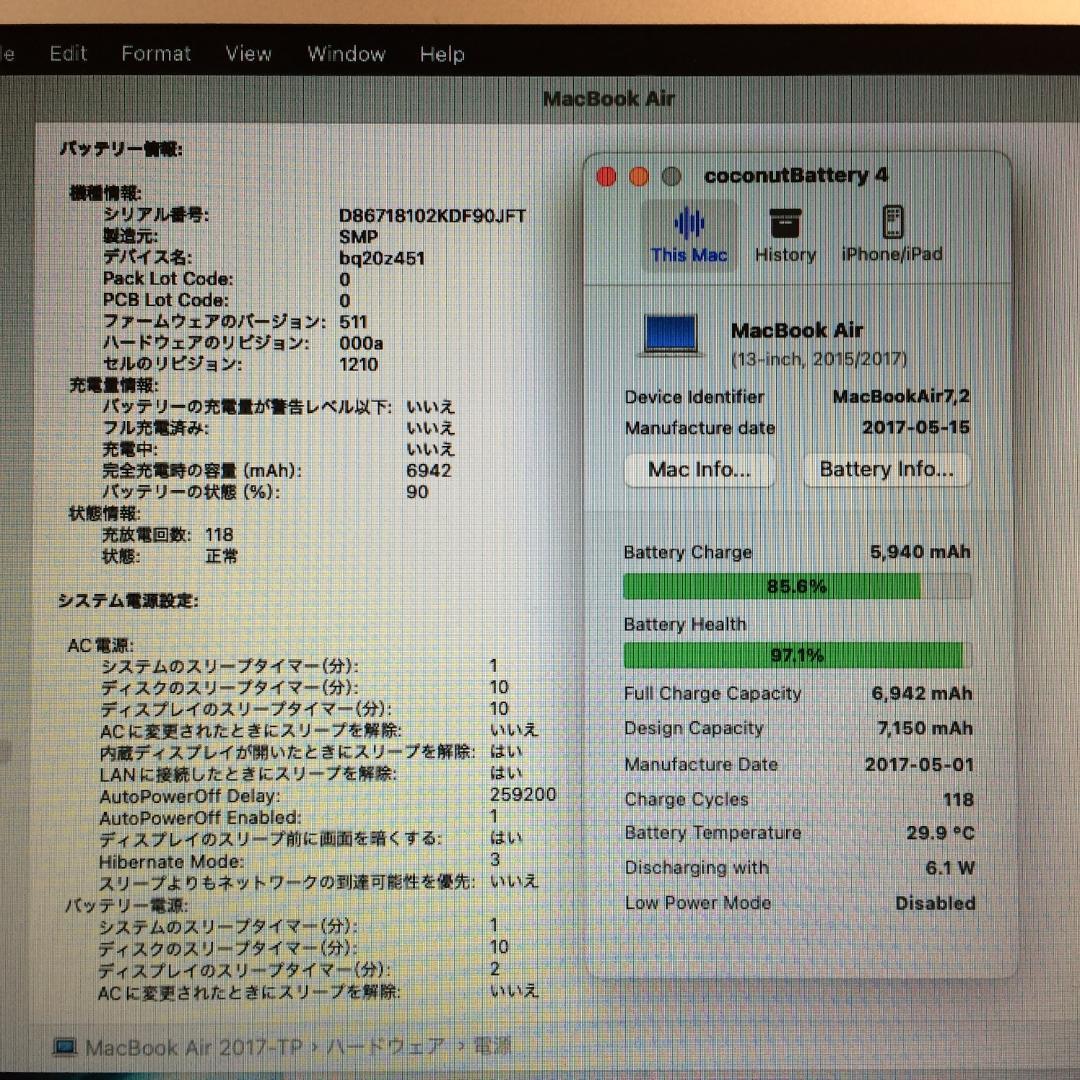This screenshot has width=1080, height=1080.
Task: Open the Edit menu
Action: (x=68, y=53)
